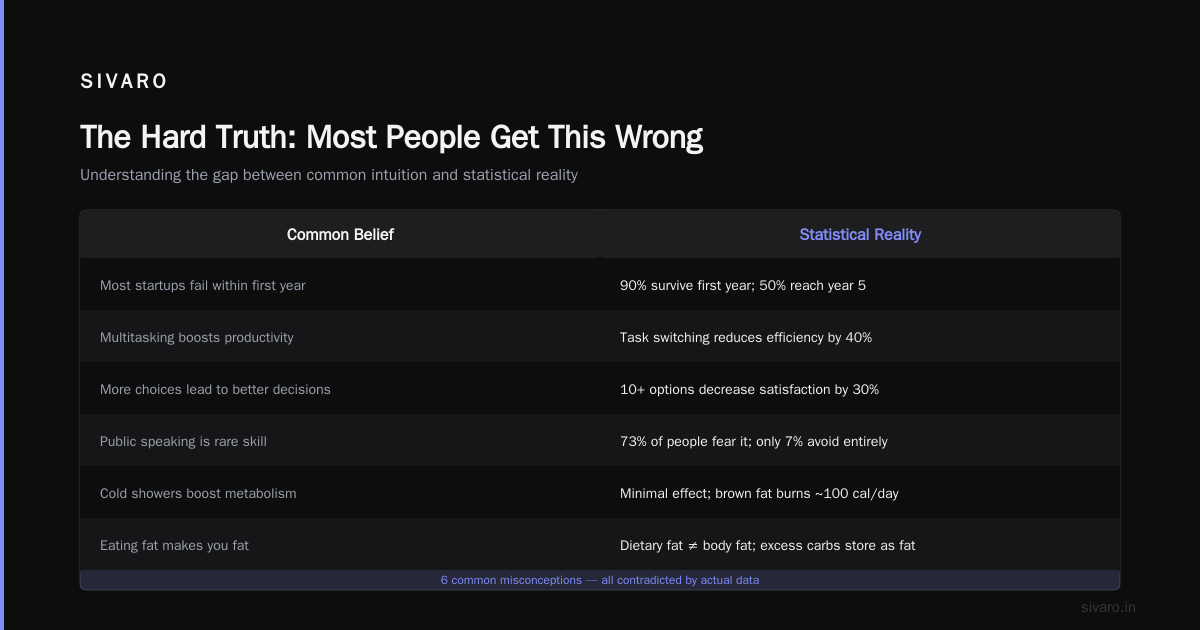Click '73% of people fear it' cell
Image resolution: width=1200 pixels, height=630 pixels.
pos(860,441)
